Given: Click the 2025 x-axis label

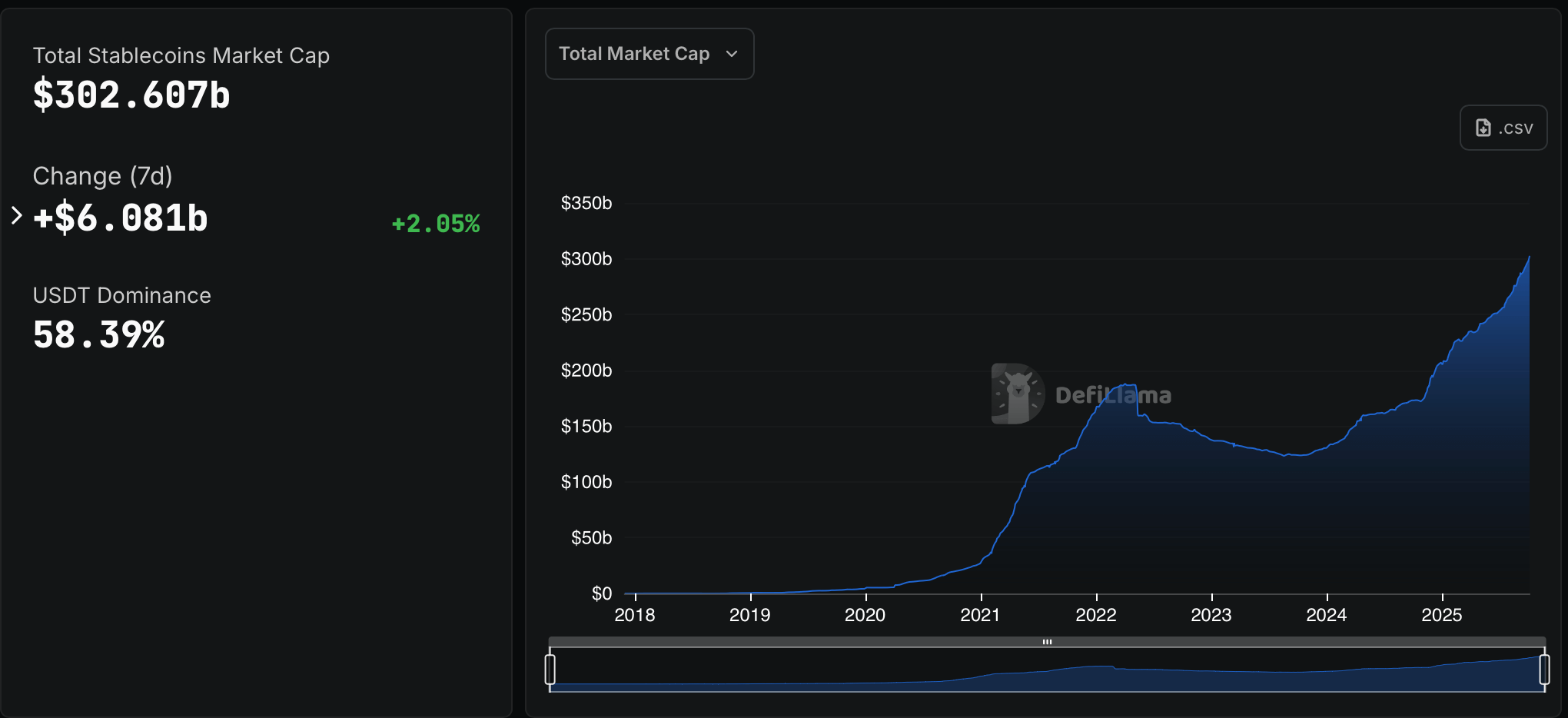Looking at the screenshot, I should click(1442, 615).
